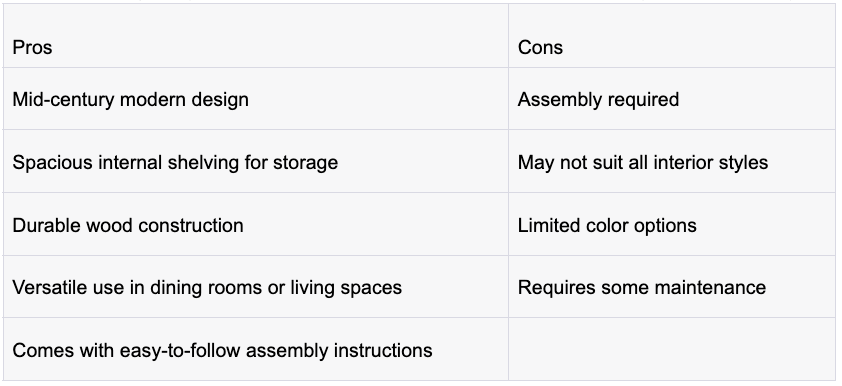The width and height of the screenshot is (842, 386).
Task: Select the Limited color options cell
Action: tap(672, 224)
